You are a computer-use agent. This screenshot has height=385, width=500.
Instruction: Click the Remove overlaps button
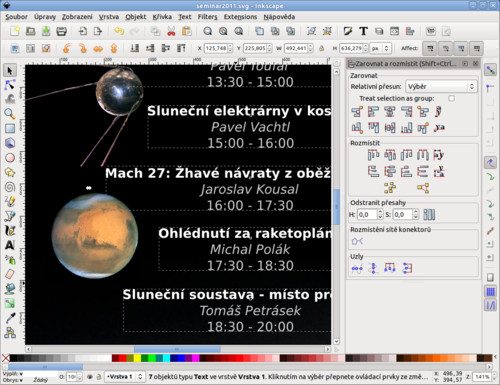click(x=429, y=214)
